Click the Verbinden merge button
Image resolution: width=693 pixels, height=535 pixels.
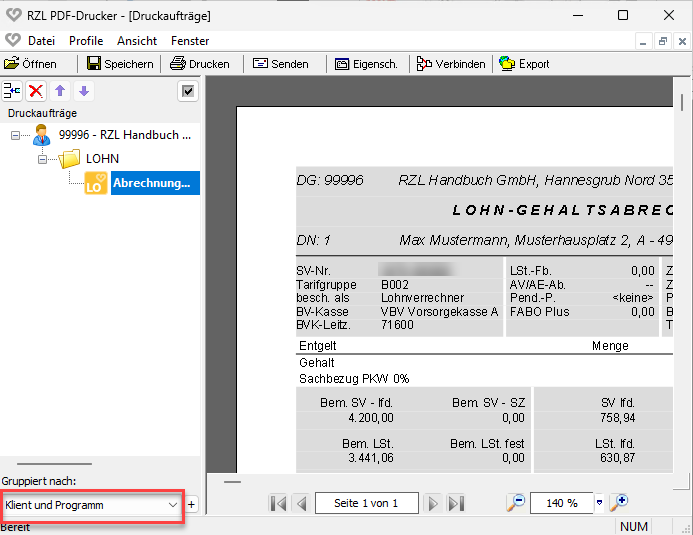[x=451, y=64]
